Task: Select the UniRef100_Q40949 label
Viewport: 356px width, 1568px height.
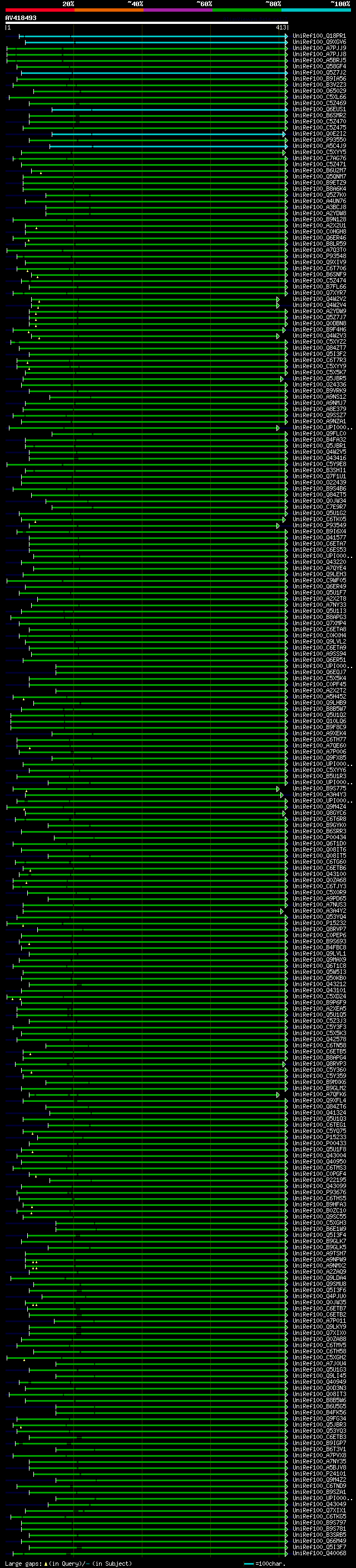Action: [x=319, y=1382]
